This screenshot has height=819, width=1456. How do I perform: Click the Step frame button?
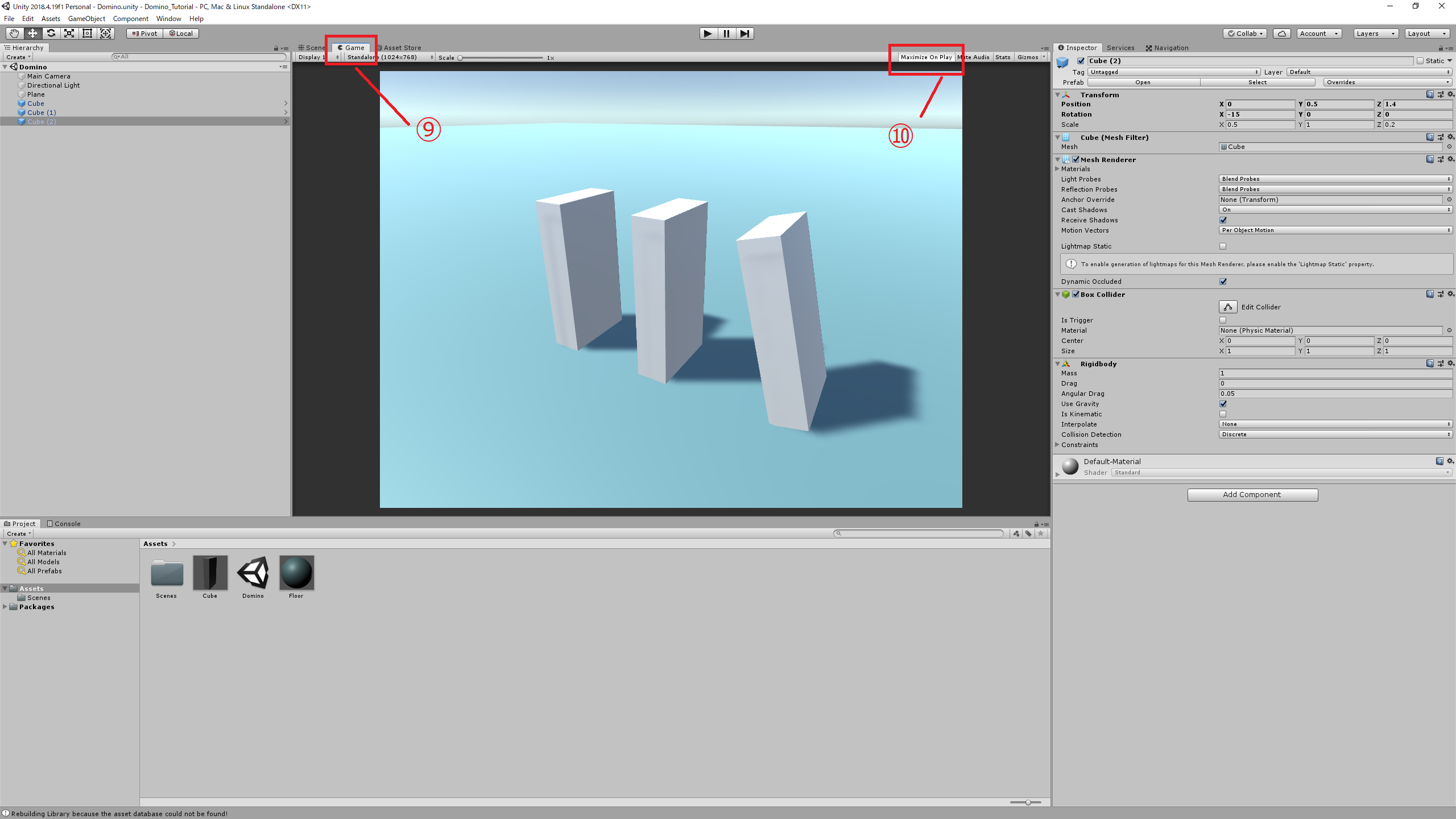click(744, 34)
